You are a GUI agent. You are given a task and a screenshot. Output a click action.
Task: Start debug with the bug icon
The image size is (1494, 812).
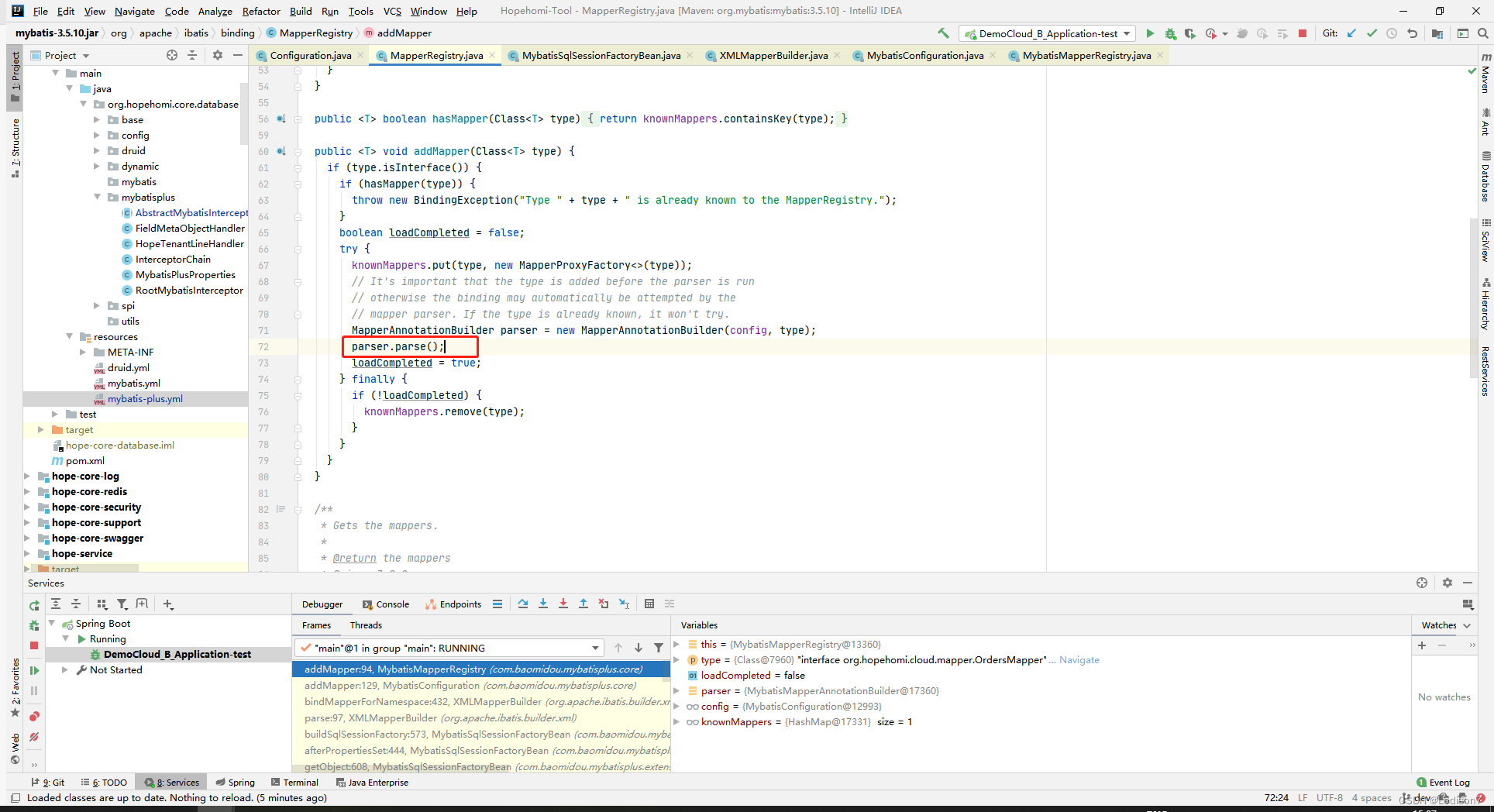pos(1170,33)
